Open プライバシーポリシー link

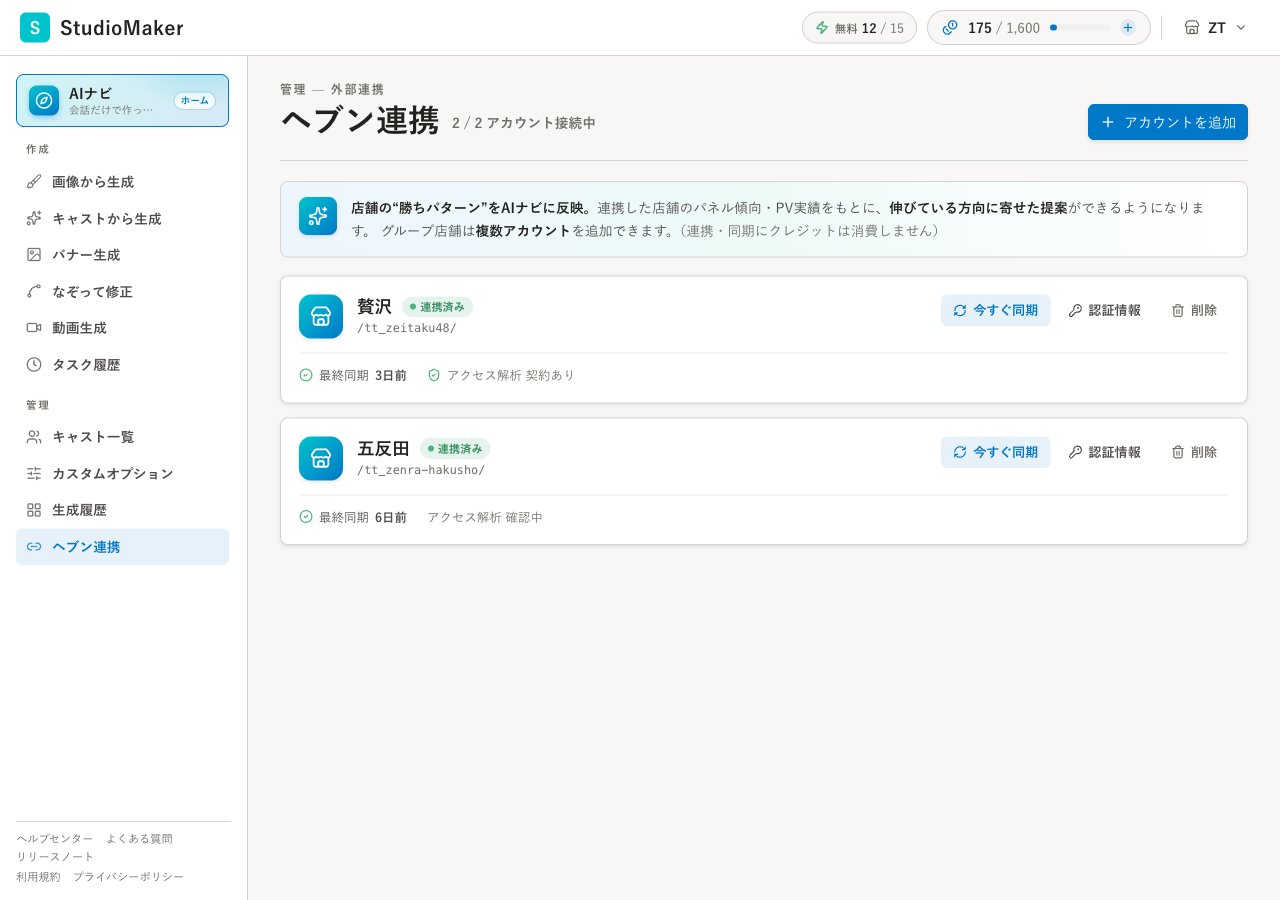tap(128, 877)
